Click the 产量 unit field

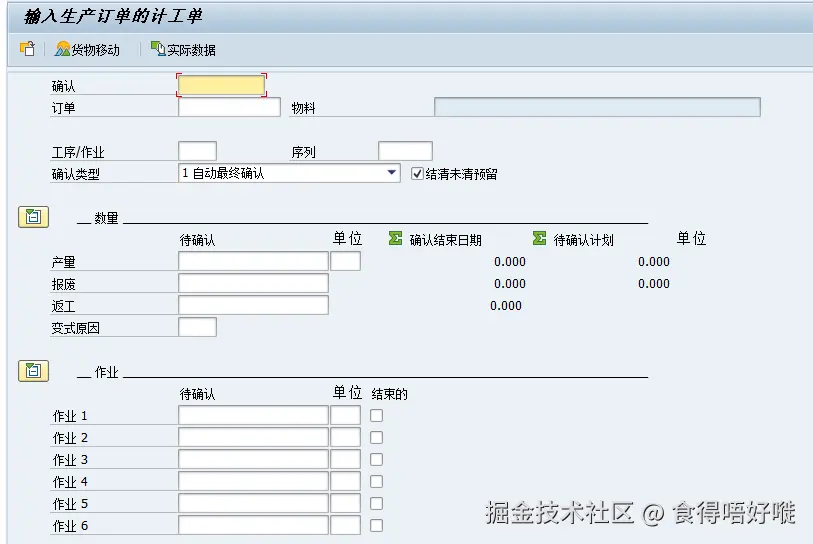[346, 261]
